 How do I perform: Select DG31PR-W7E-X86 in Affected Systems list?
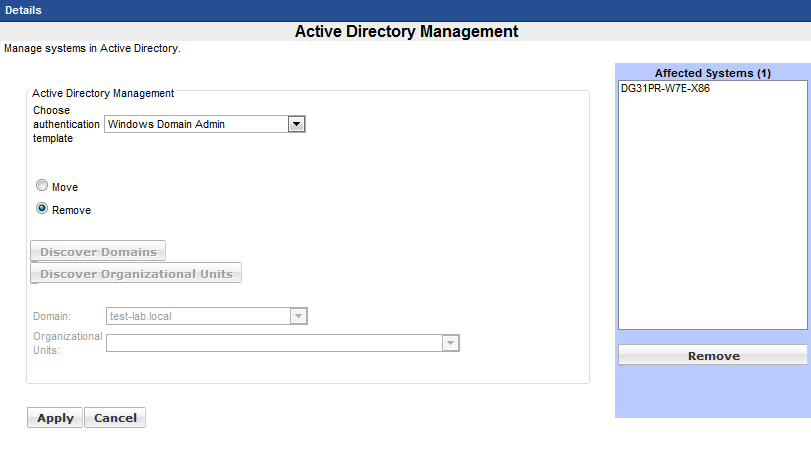pyautogui.click(x=666, y=89)
